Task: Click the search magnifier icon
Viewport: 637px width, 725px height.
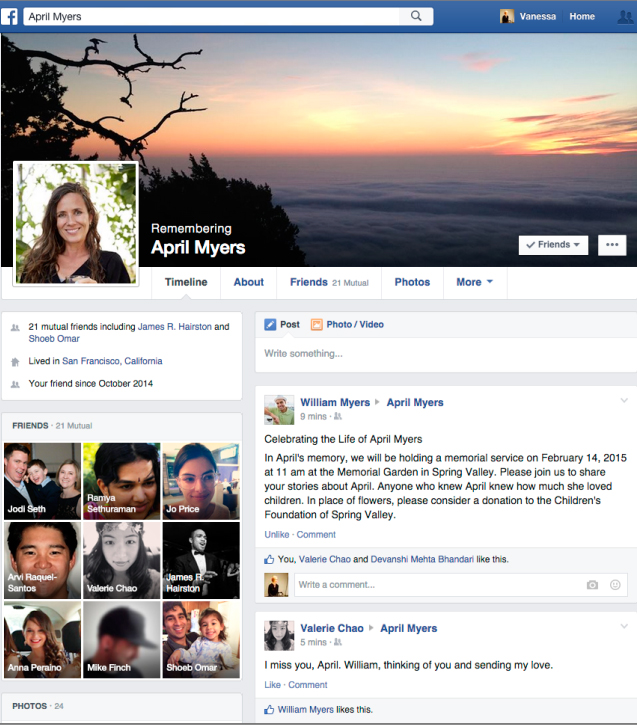Action: 416,16
